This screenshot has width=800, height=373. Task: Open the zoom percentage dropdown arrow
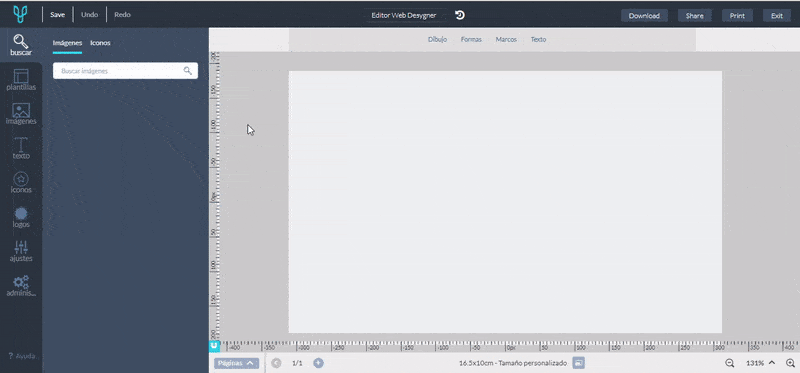click(771, 363)
